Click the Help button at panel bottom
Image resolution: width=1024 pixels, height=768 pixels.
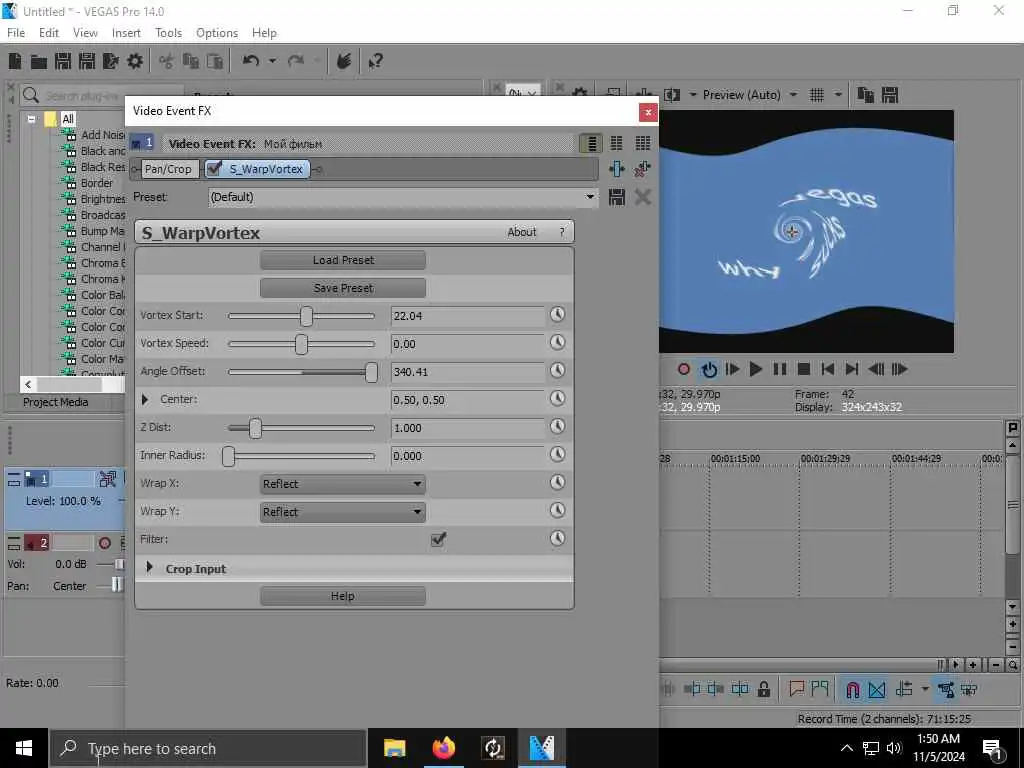(x=343, y=596)
